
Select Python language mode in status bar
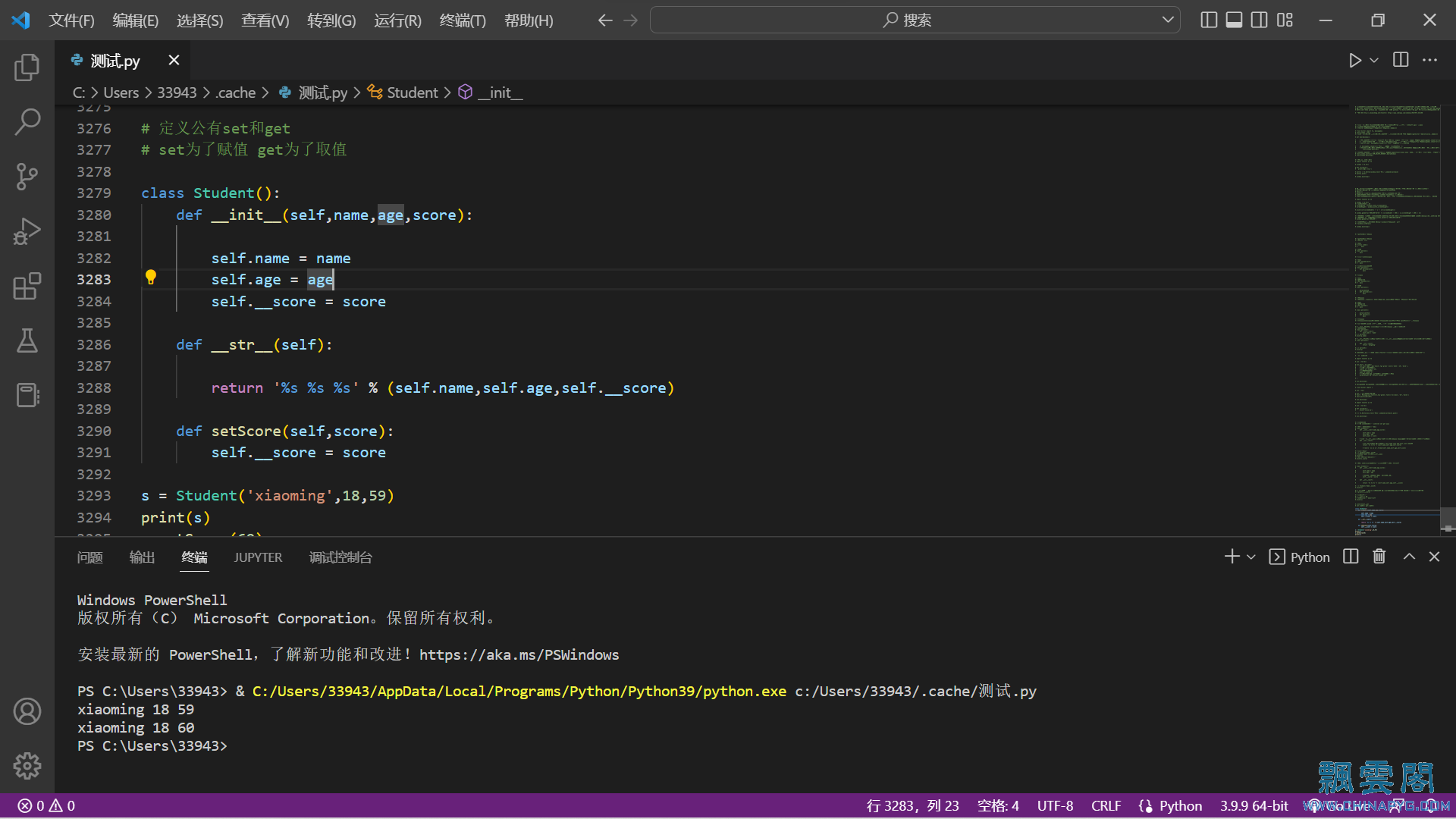pos(1180,805)
